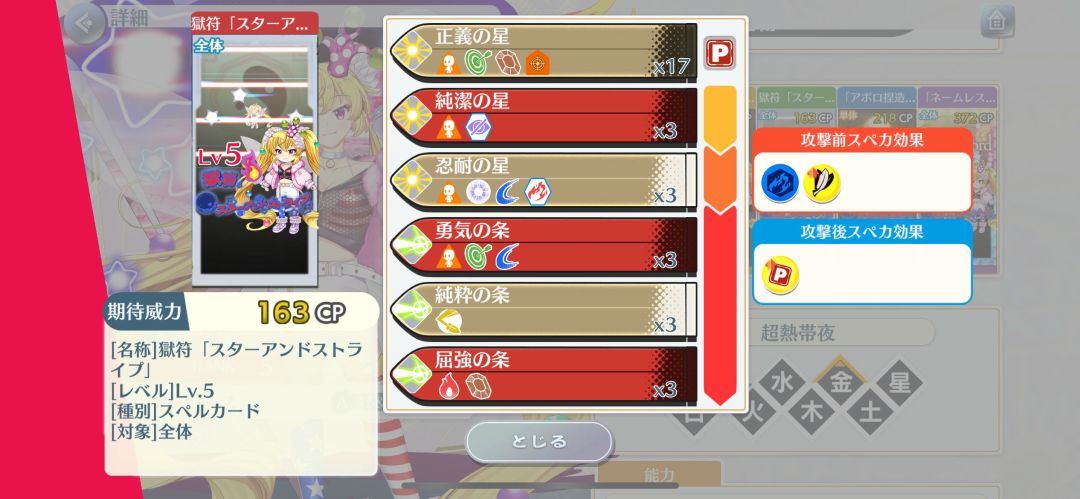Tap the spell card thumbnail image
Screen dimensions: 1080x499
pos(255,160)
